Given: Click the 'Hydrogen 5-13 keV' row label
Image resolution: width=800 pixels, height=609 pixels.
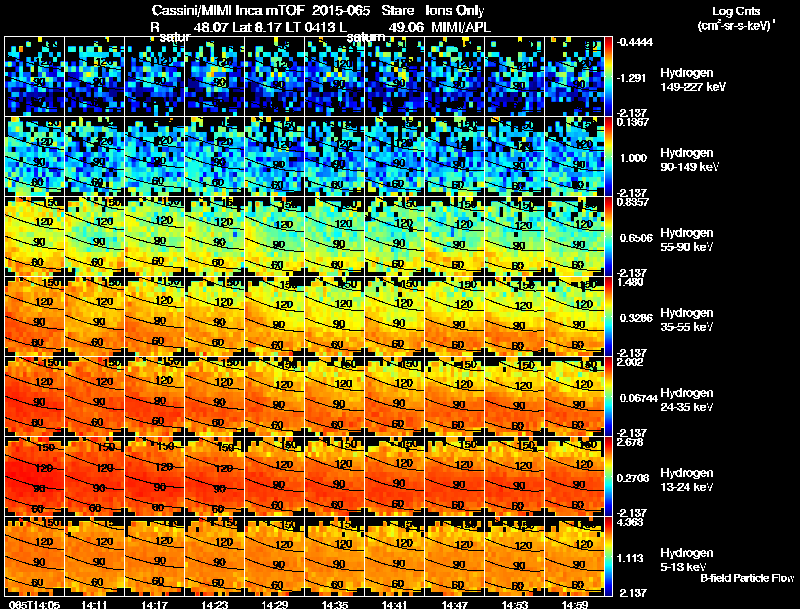Looking at the screenshot, I should [x=687, y=560].
